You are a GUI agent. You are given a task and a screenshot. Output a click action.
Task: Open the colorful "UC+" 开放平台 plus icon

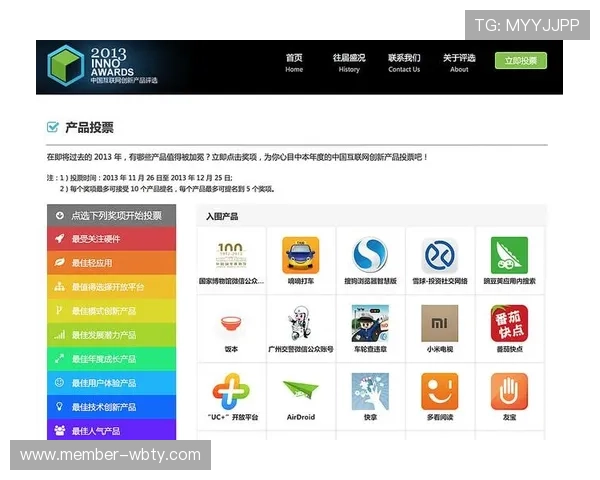(231, 391)
